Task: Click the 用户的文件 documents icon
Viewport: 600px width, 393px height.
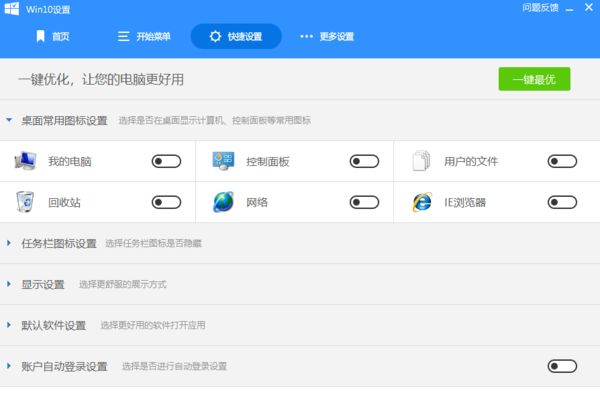Action: click(421, 161)
